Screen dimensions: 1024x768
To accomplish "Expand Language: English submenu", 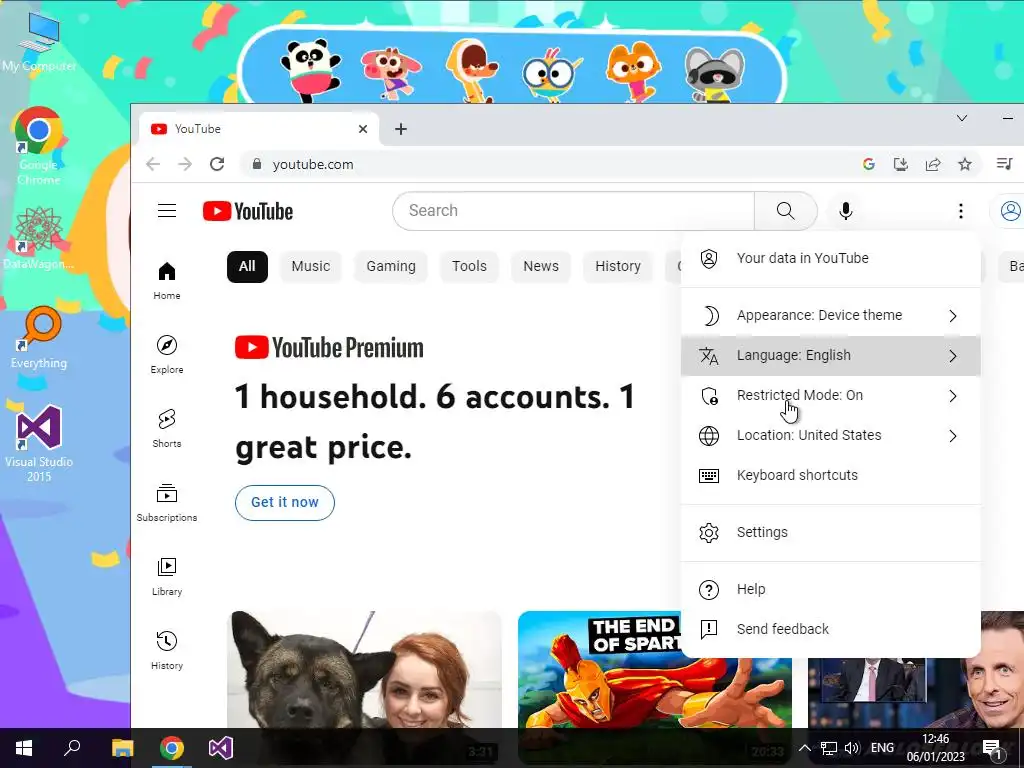I will click(830, 355).
